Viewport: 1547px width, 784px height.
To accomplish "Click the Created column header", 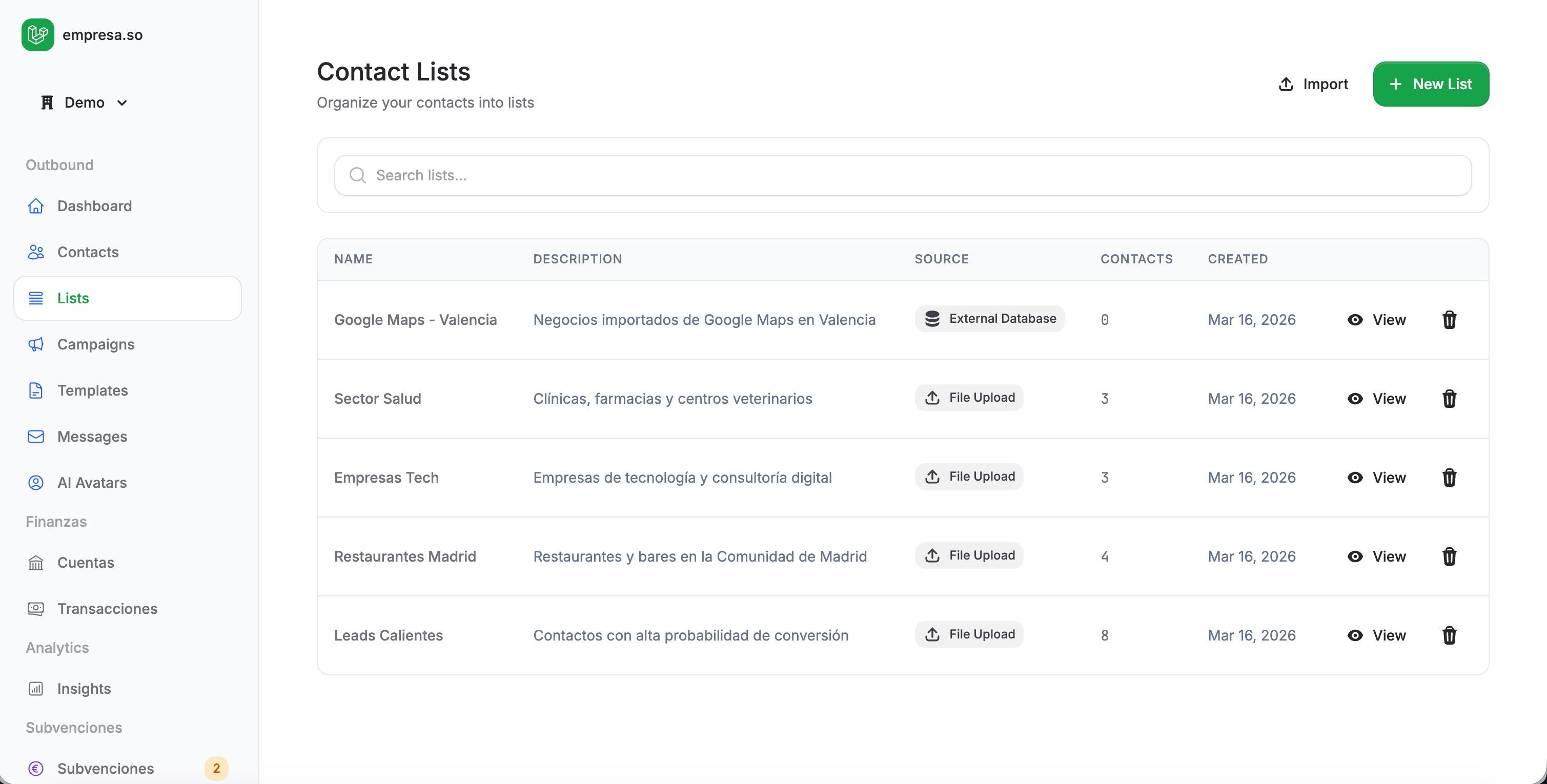I will pos(1237,259).
